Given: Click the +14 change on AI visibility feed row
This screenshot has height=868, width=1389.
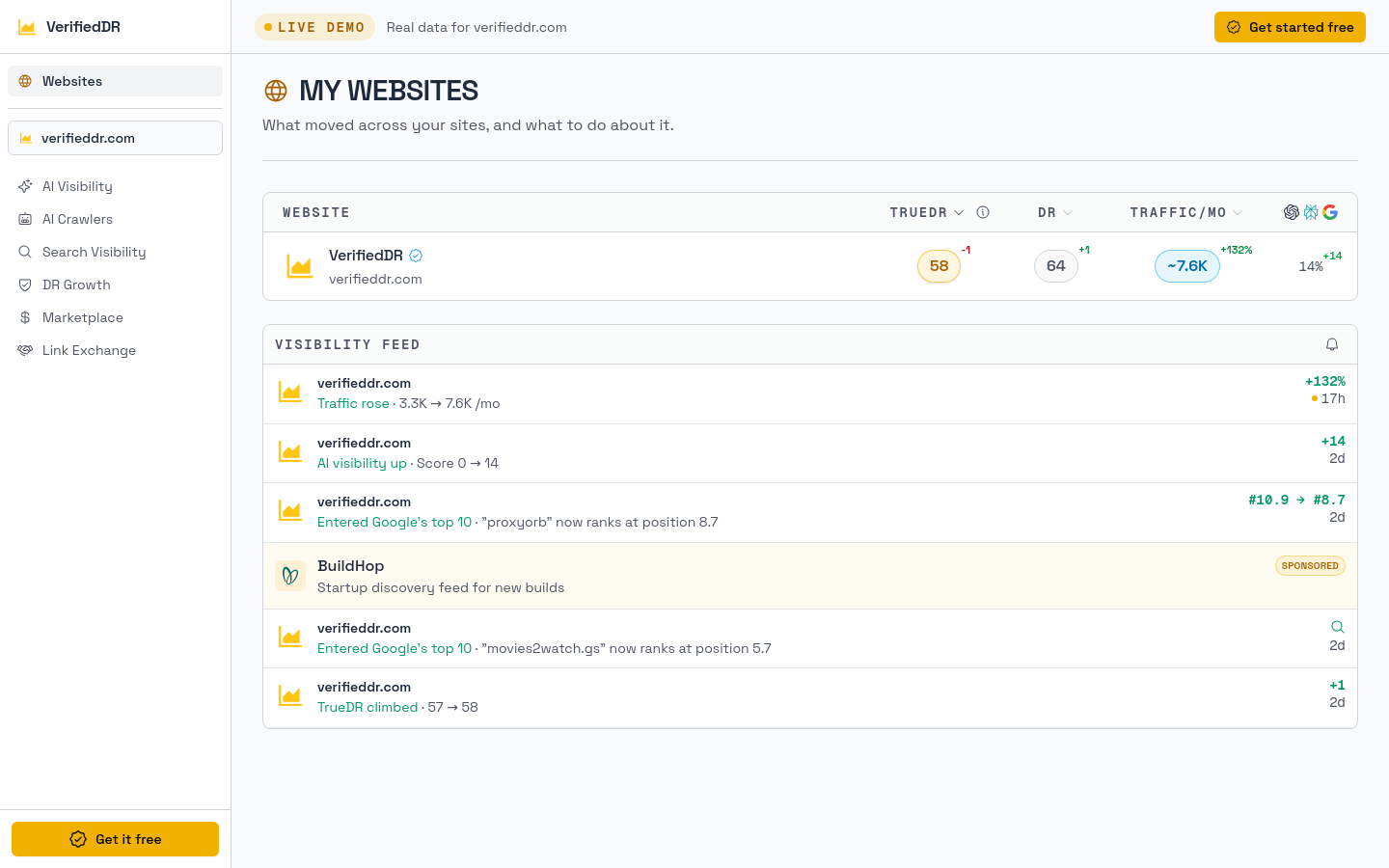Looking at the screenshot, I should pyautogui.click(x=1333, y=441).
